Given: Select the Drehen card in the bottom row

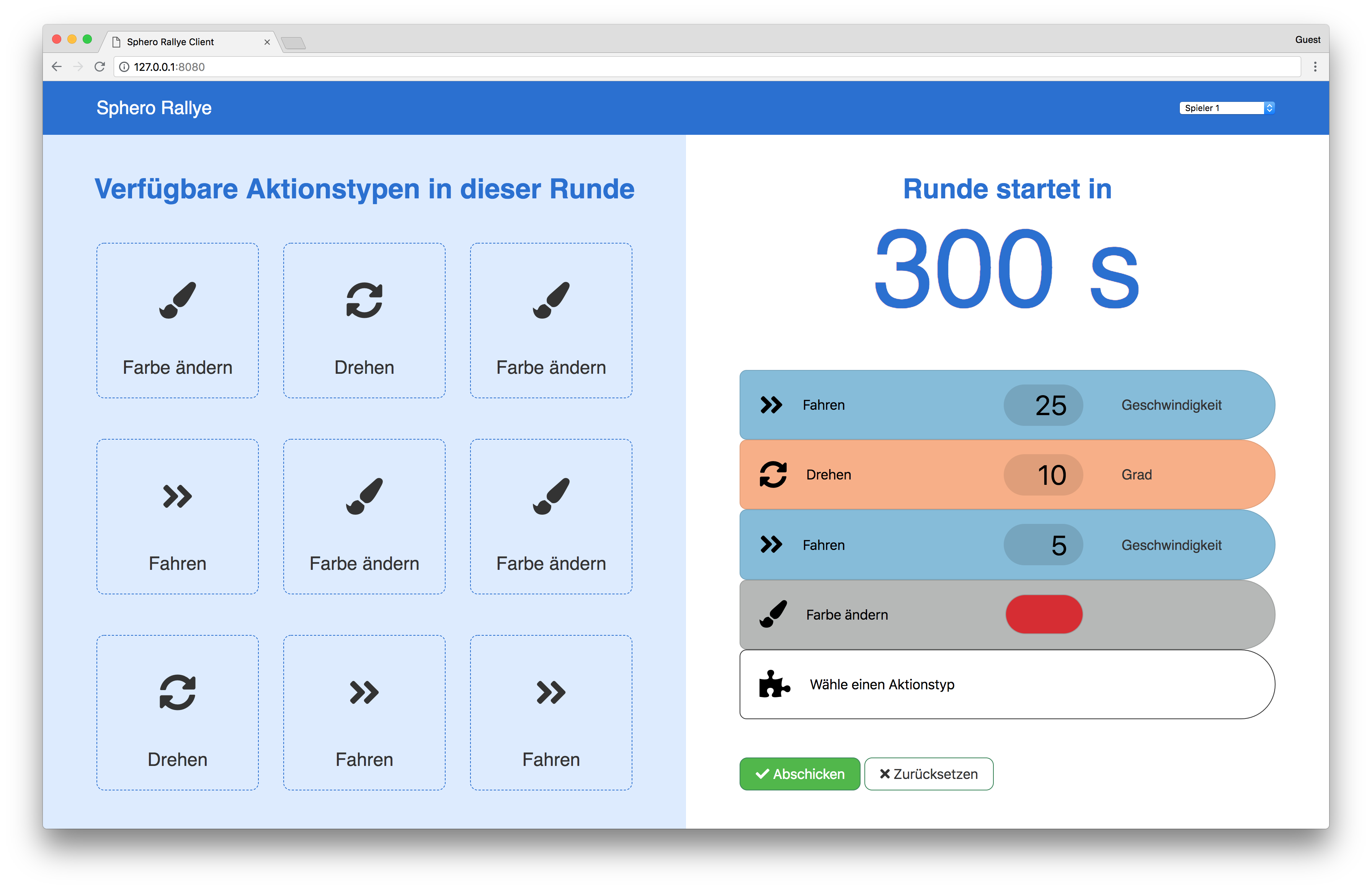Looking at the screenshot, I should (178, 712).
